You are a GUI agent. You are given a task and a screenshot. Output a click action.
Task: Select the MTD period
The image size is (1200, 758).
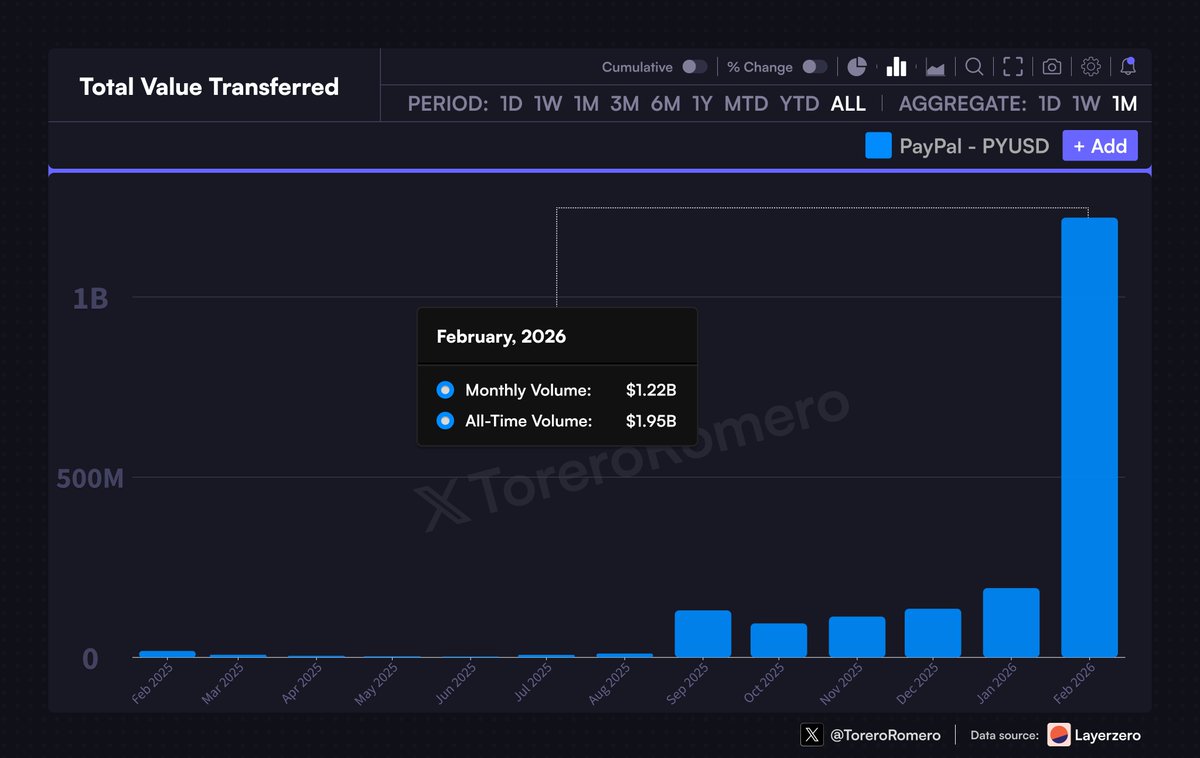point(746,104)
